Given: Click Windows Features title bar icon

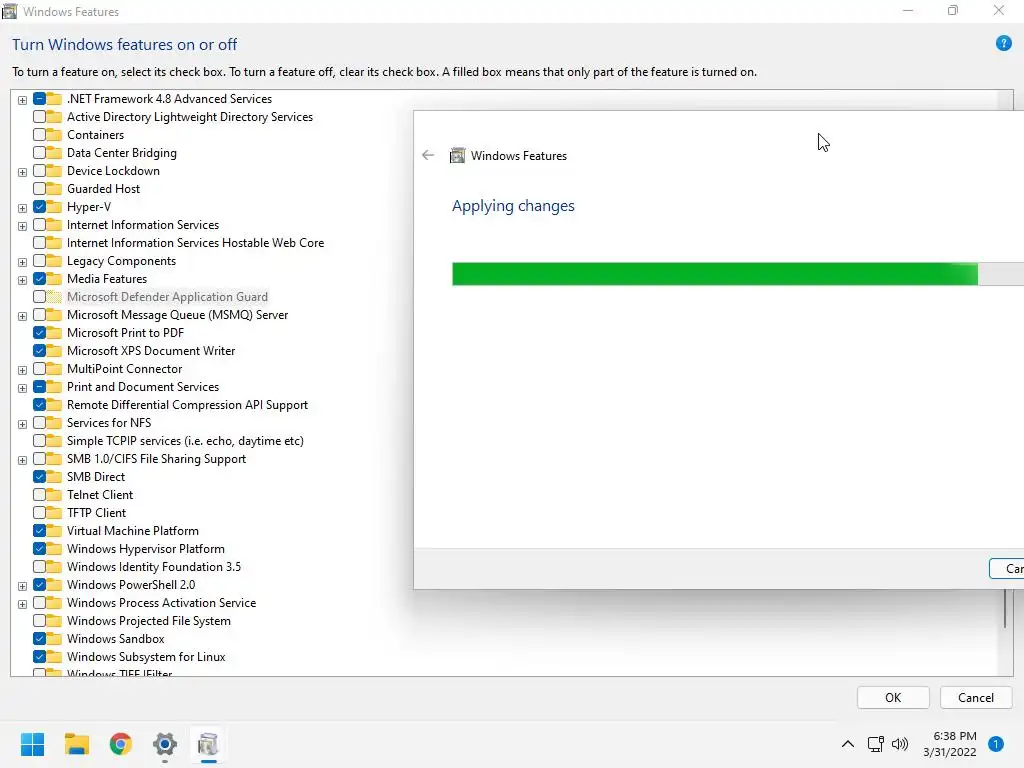Looking at the screenshot, I should pyautogui.click(x=10, y=11).
